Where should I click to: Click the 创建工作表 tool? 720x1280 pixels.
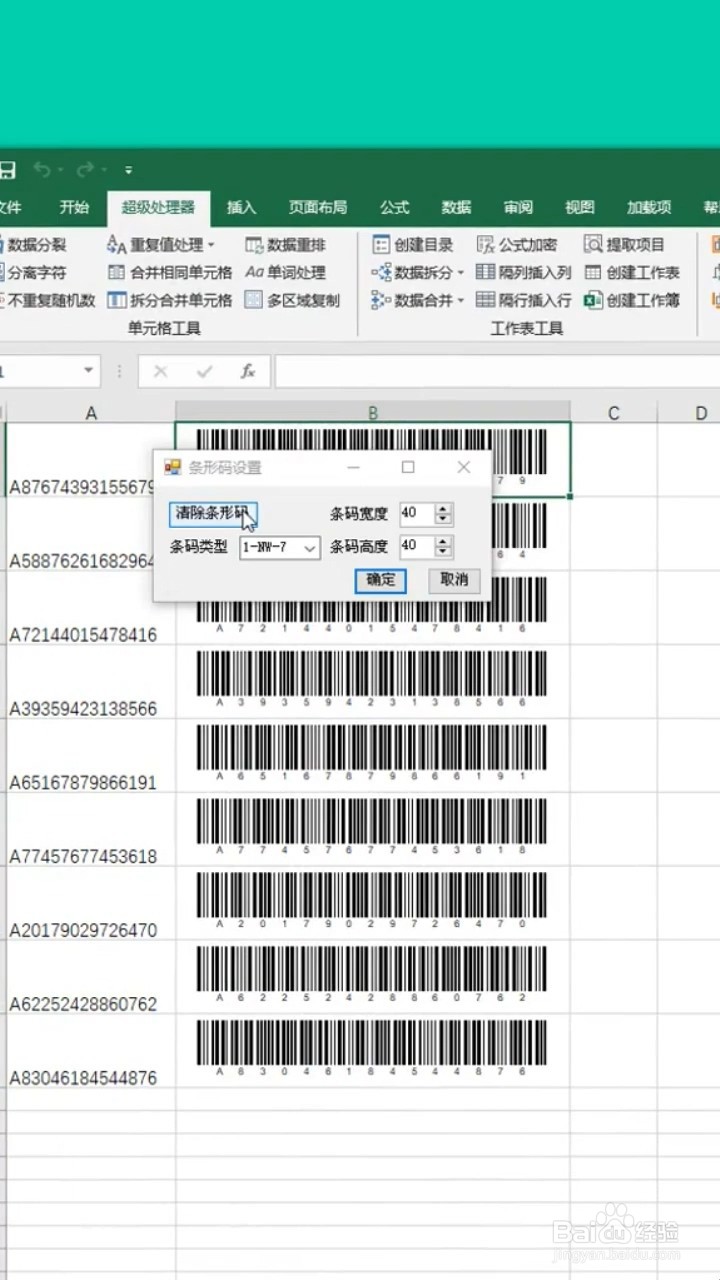(631, 272)
